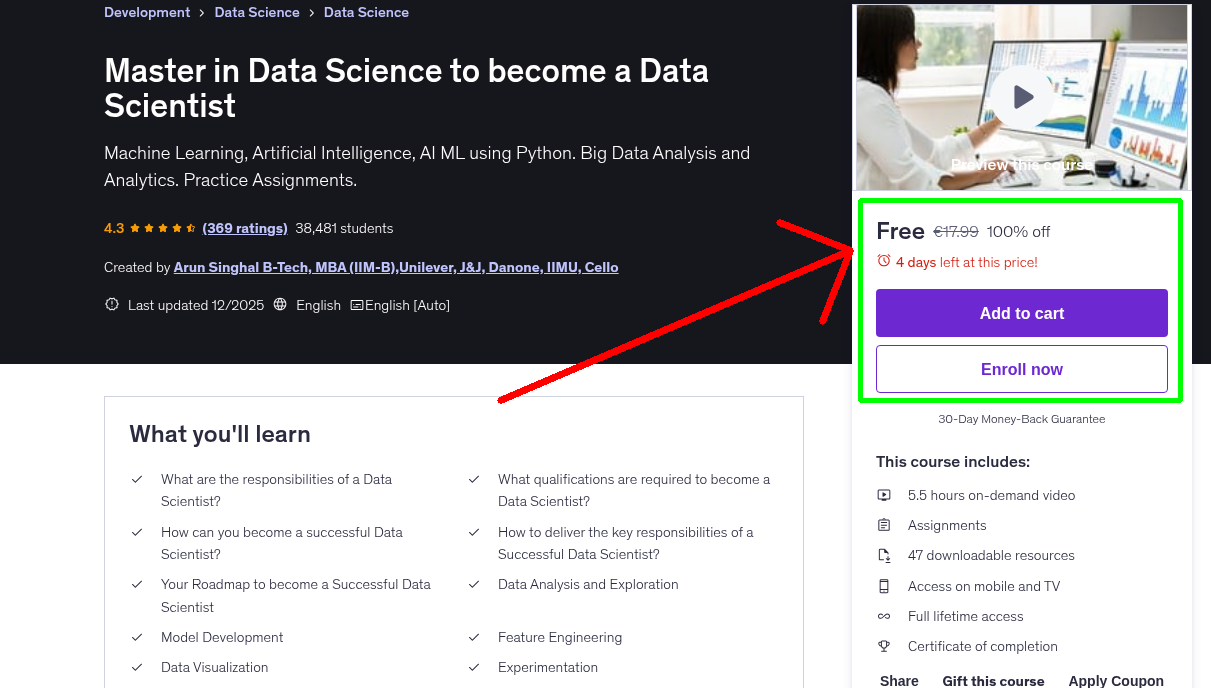
Task: Click the Enroll now button
Action: [1021, 369]
